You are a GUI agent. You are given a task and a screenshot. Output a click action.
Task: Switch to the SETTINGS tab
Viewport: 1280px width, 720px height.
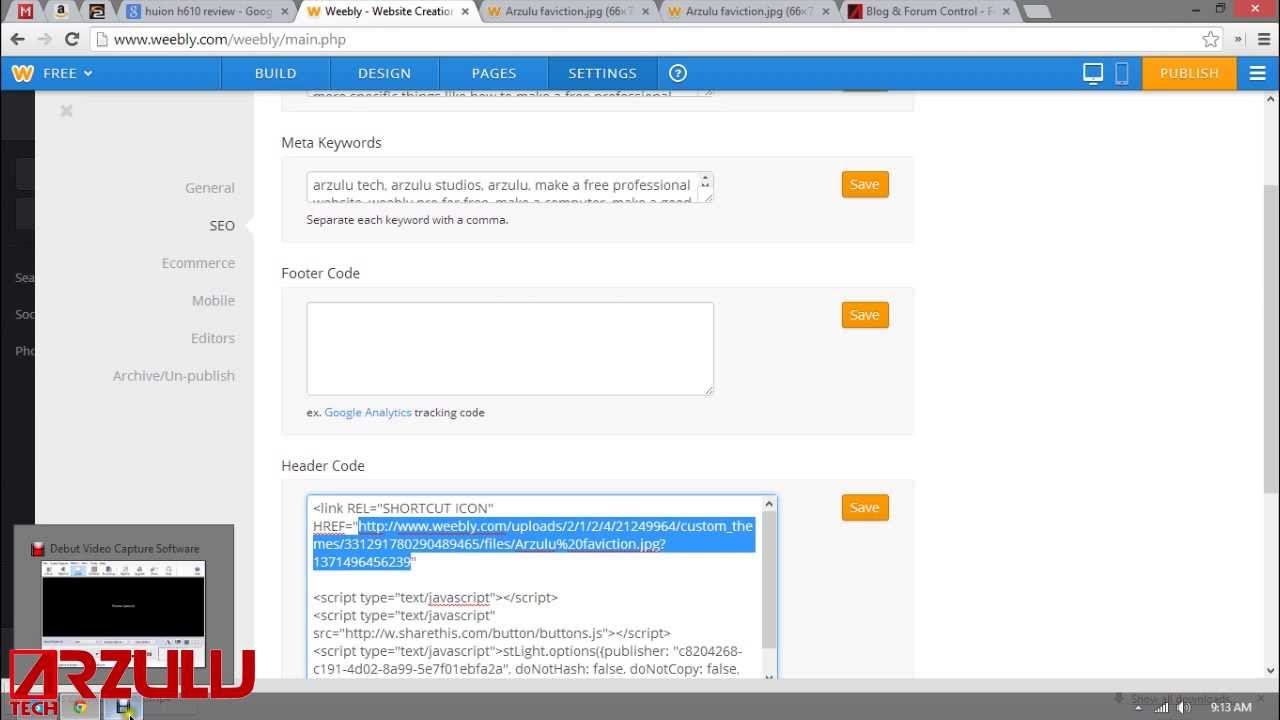(x=602, y=72)
